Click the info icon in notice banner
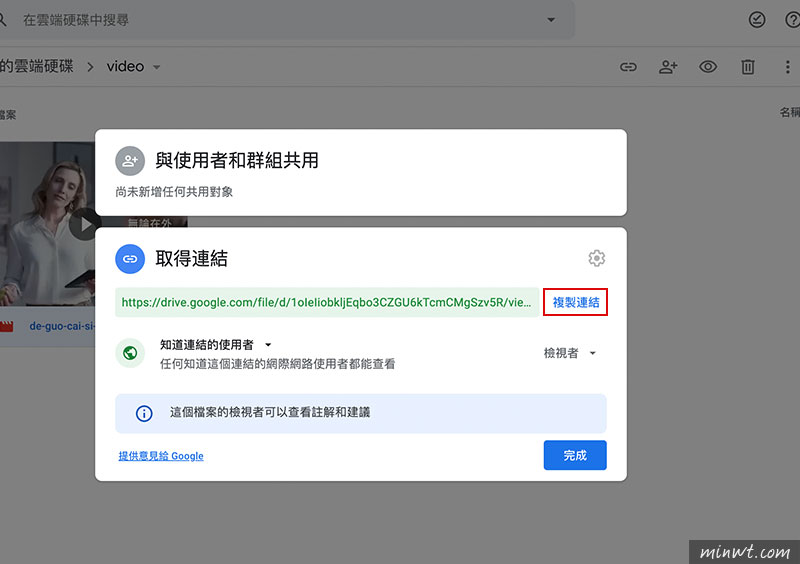800x564 pixels. 144,413
